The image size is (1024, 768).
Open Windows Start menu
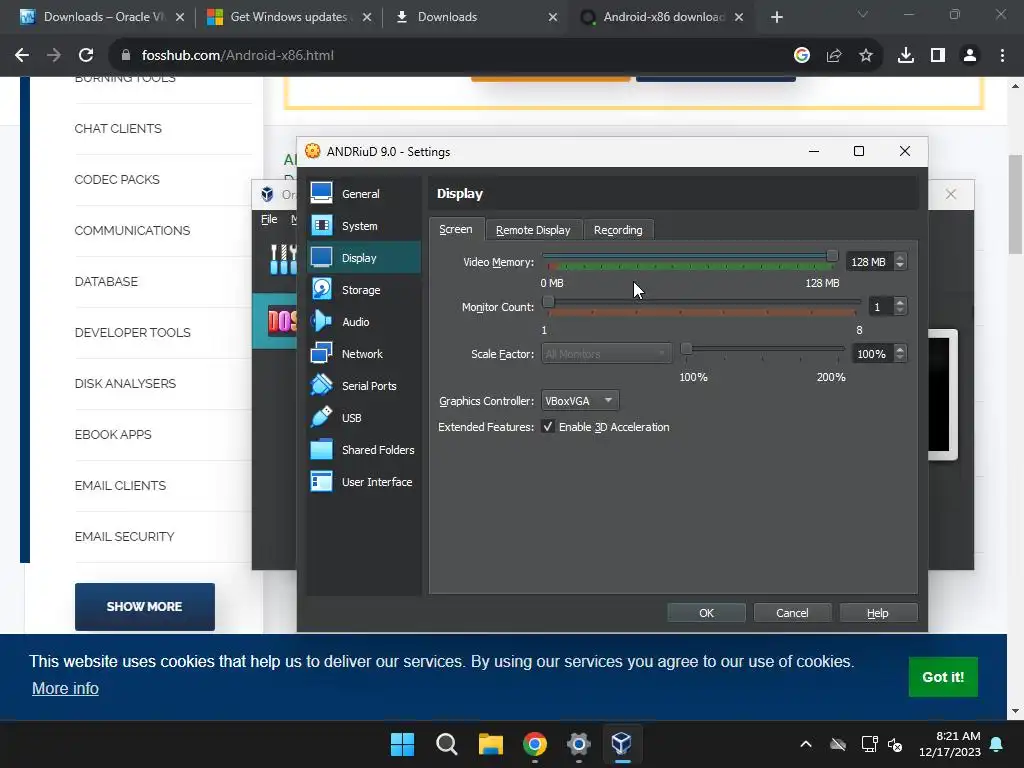402,744
